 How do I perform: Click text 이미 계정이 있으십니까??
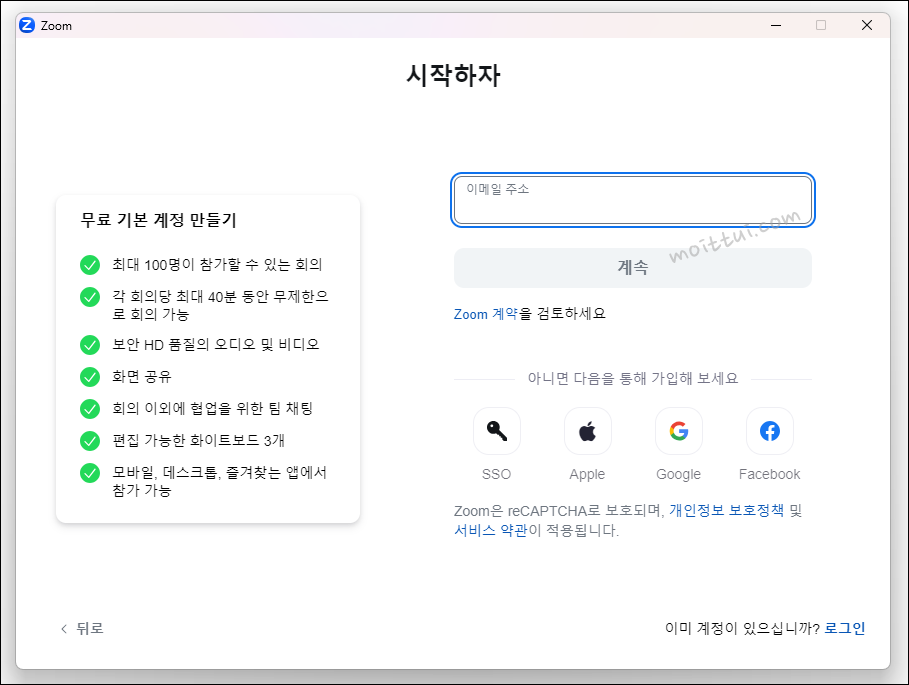tap(742, 628)
